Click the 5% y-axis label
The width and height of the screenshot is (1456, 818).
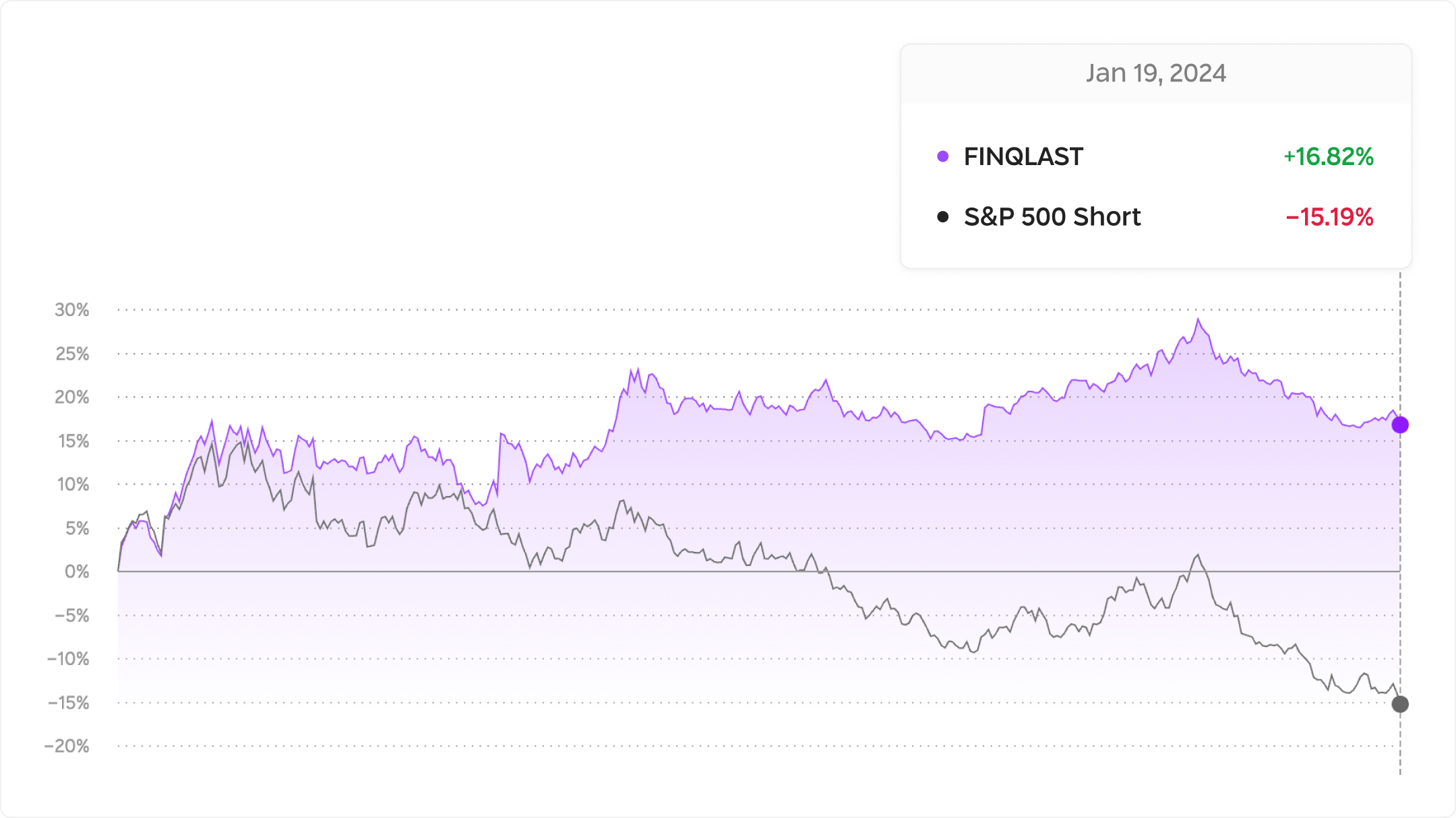pos(78,528)
